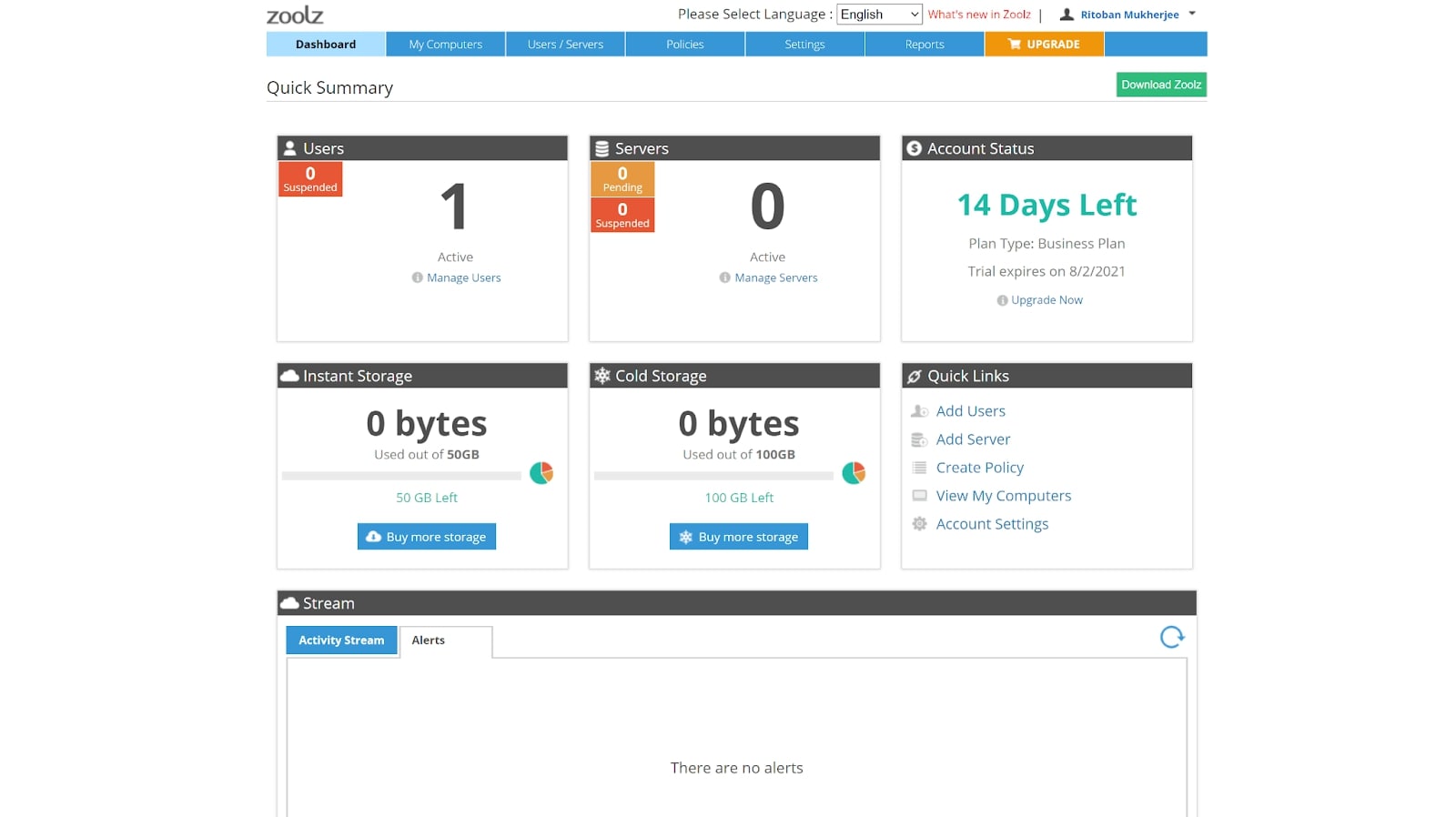
Task: Click the View My Computers monitor icon
Action: (x=919, y=496)
